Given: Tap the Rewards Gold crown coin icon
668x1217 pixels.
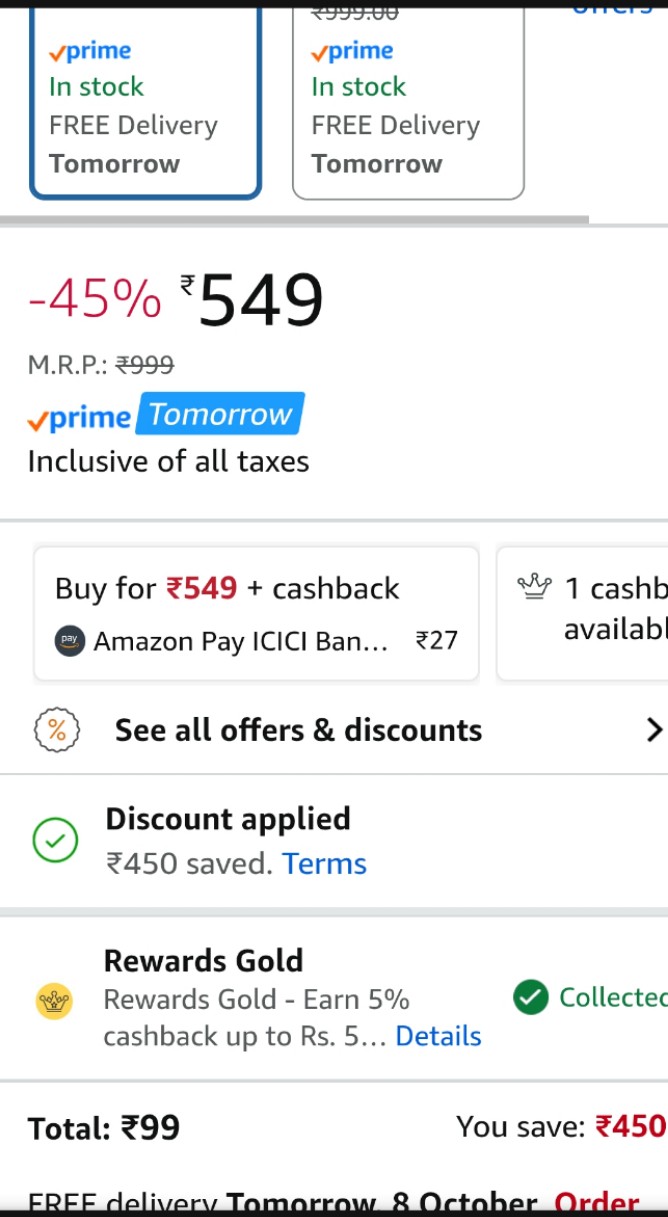Looking at the screenshot, I should click(54, 1000).
